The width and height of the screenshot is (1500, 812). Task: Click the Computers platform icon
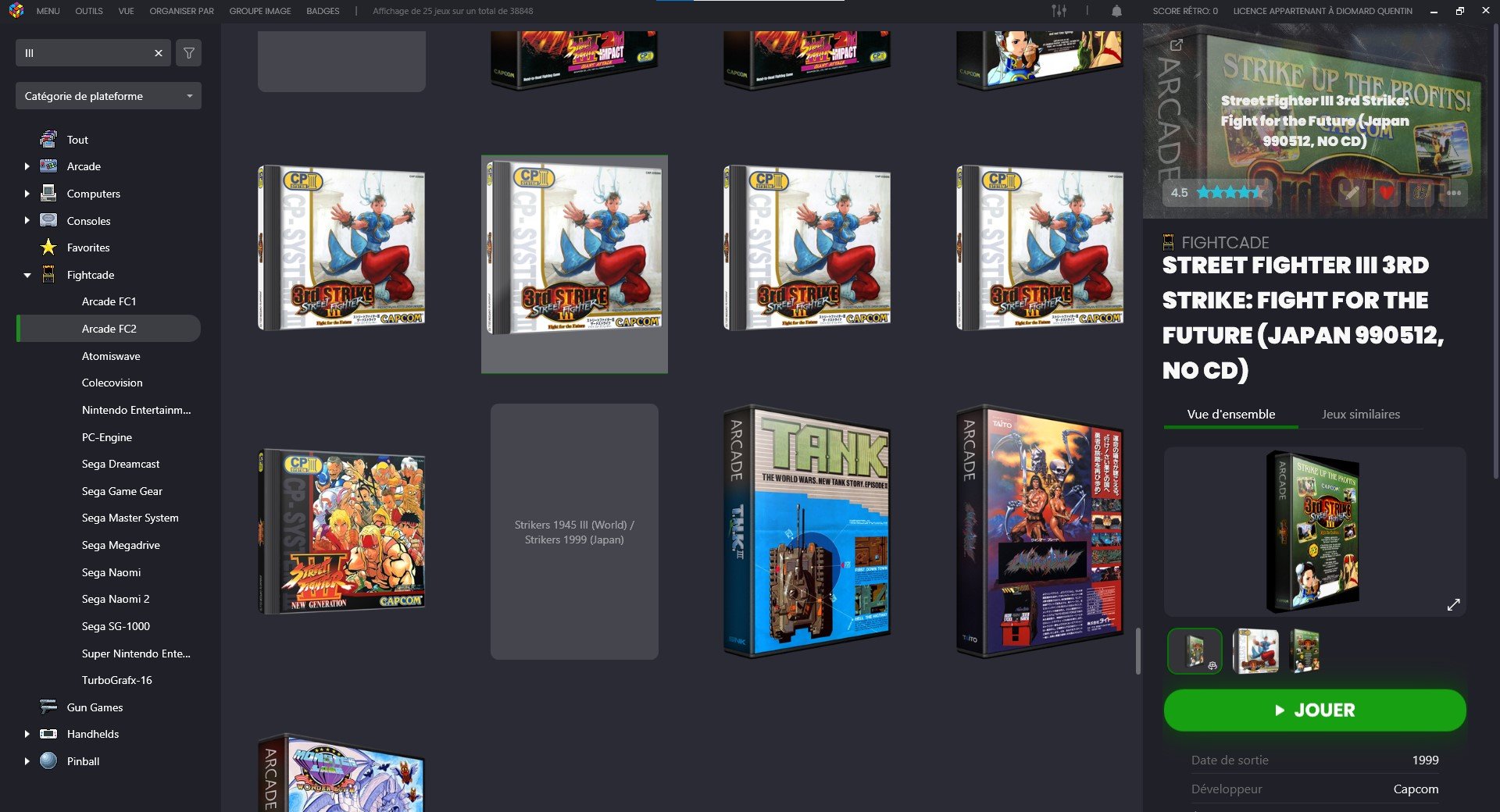click(48, 193)
